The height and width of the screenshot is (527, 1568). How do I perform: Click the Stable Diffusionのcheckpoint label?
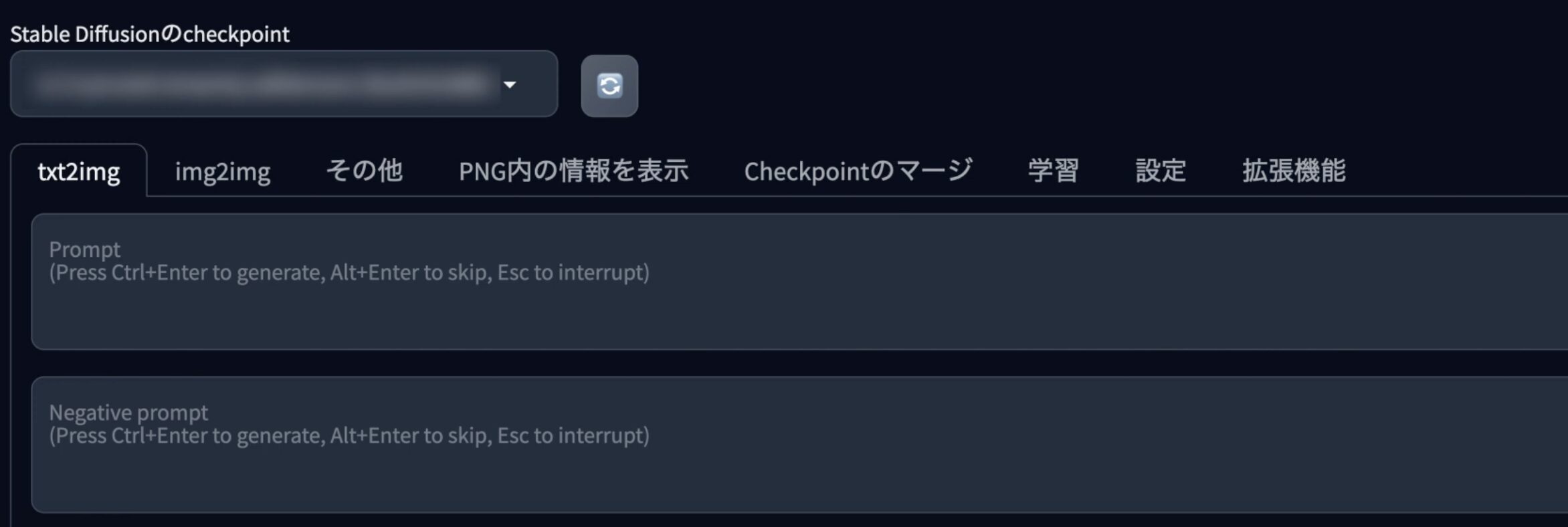pos(150,33)
